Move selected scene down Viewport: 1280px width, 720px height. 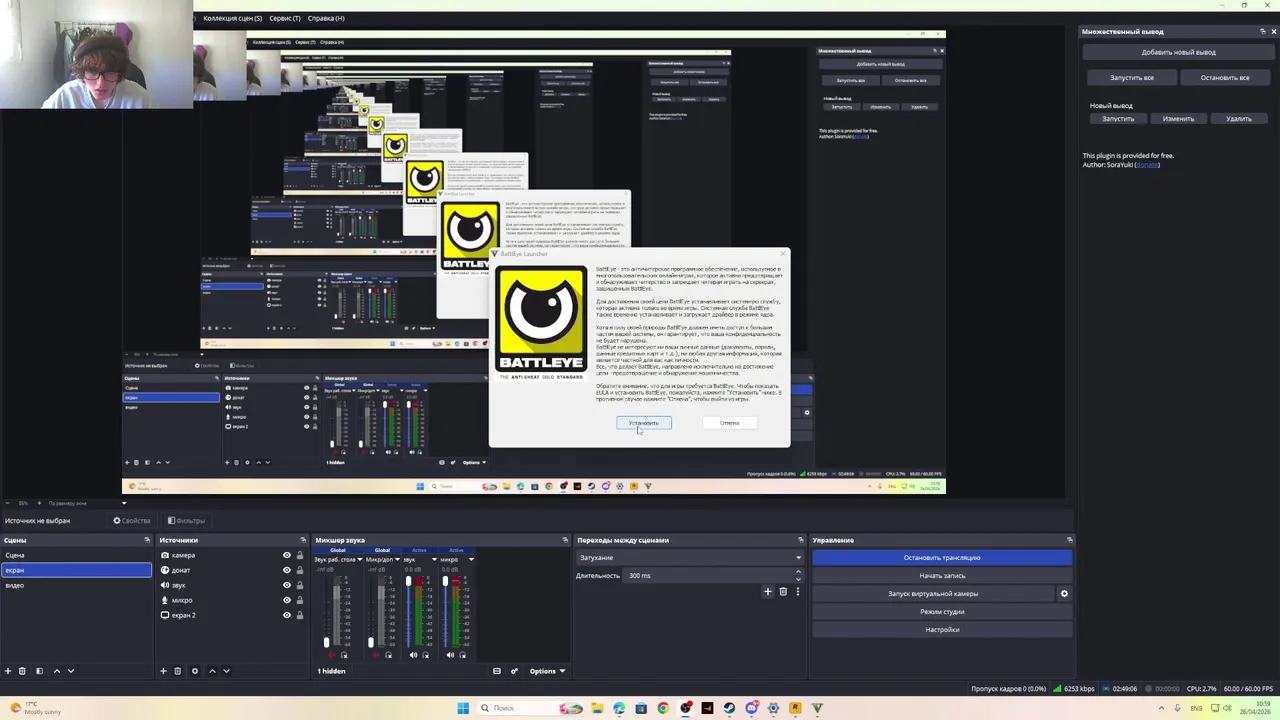coord(70,671)
